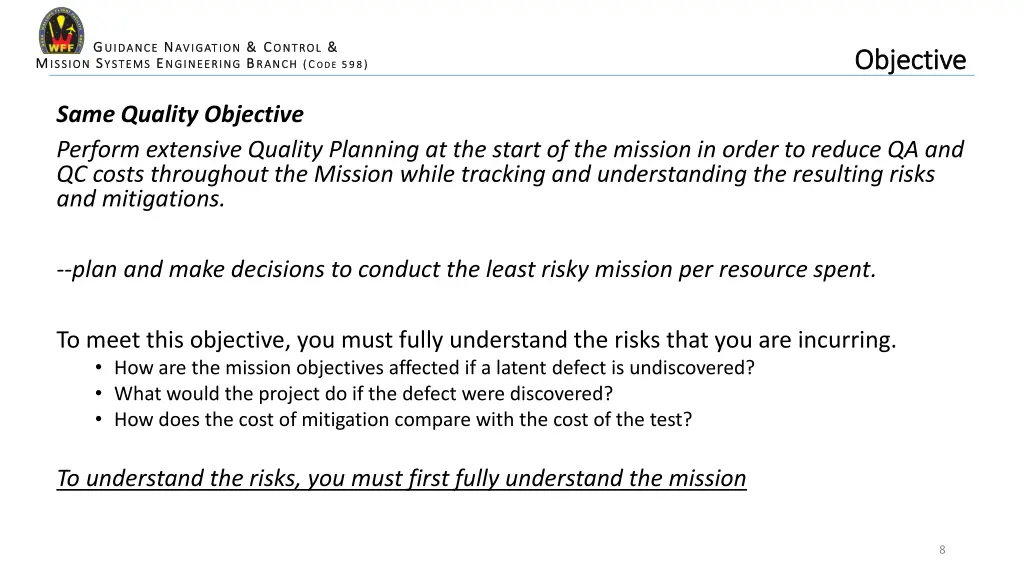Click the header divider line
The width and height of the screenshot is (1024, 576).
coord(511,76)
